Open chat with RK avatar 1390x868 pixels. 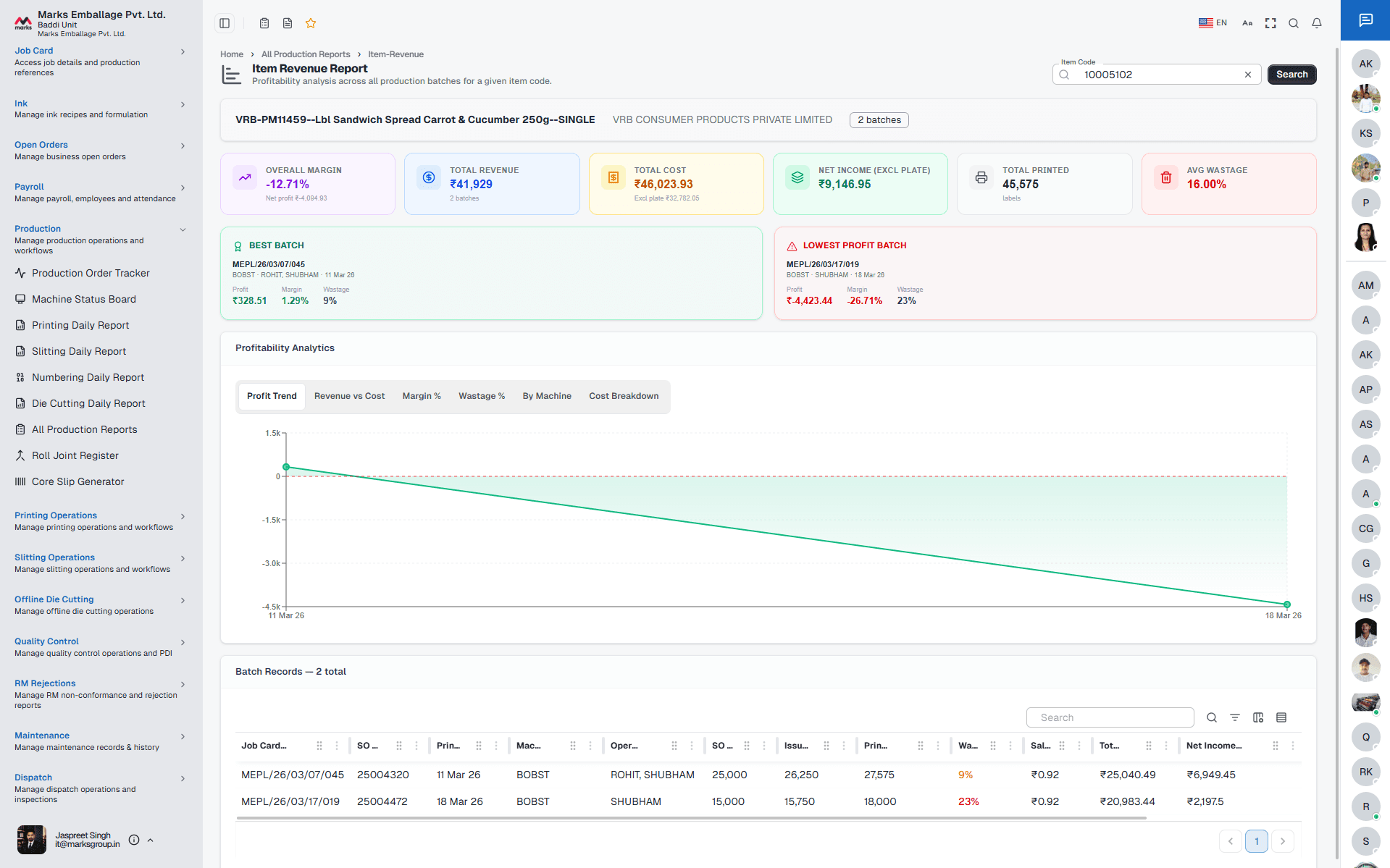coord(1365,772)
